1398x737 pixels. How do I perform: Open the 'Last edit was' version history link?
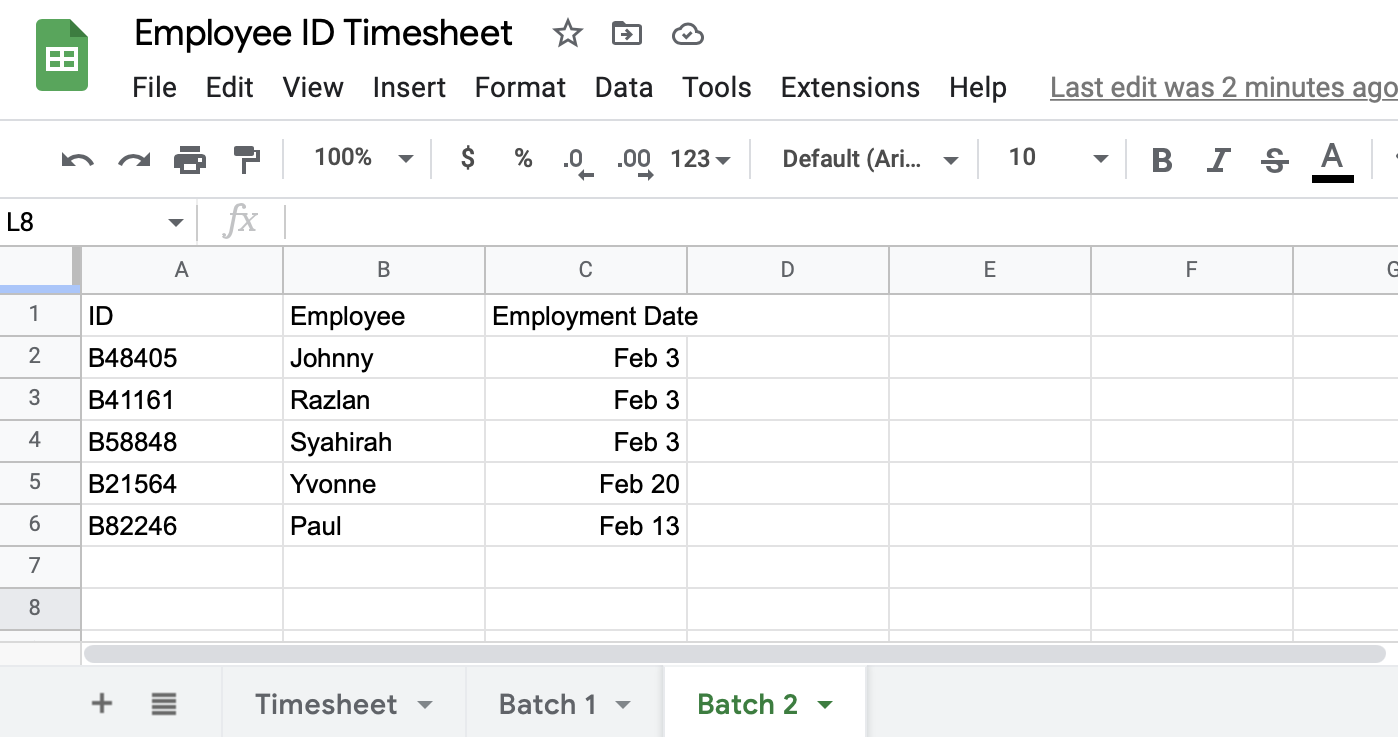pyautogui.click(x=1222, y=88)
